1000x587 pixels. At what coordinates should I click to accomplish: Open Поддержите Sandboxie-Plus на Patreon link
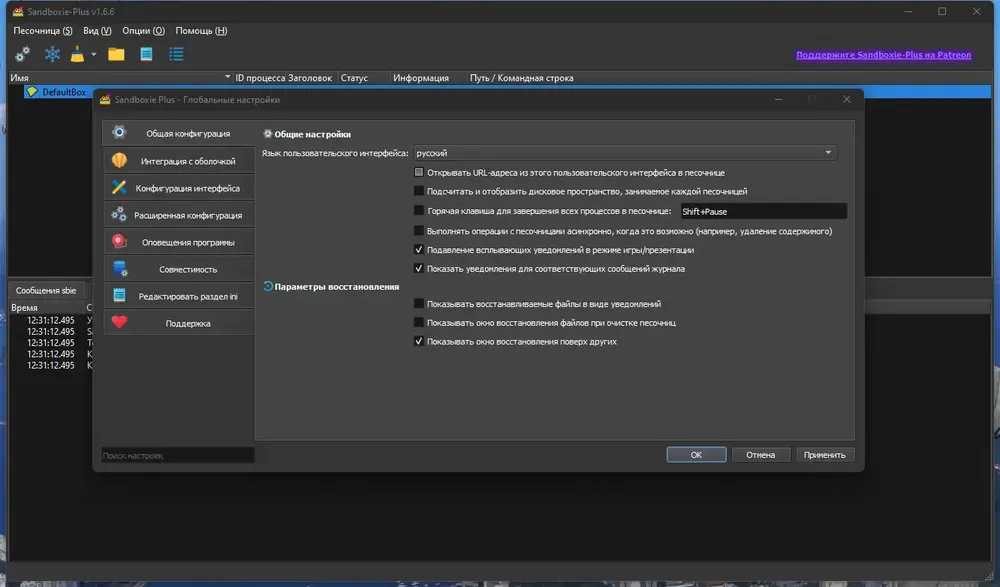(x=883, y=55)
